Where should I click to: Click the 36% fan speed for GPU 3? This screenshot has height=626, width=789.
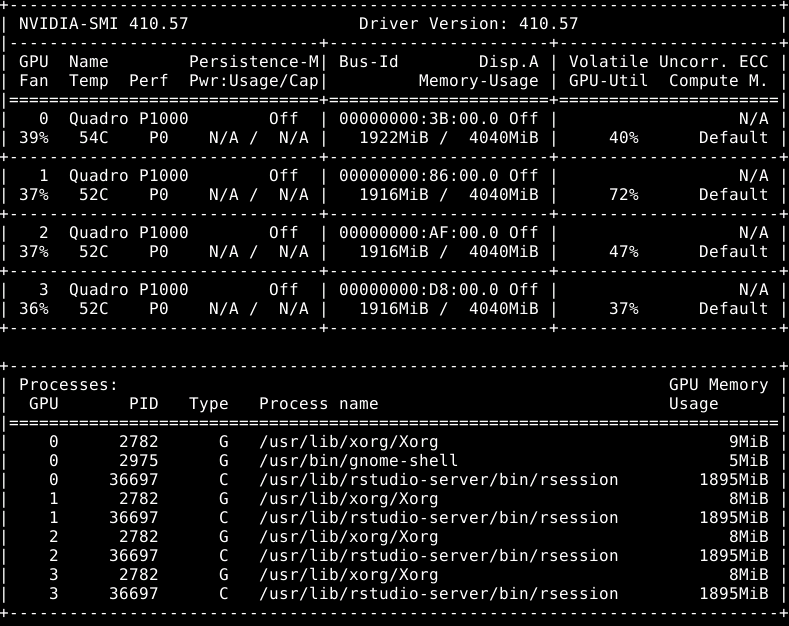[34, 308]
